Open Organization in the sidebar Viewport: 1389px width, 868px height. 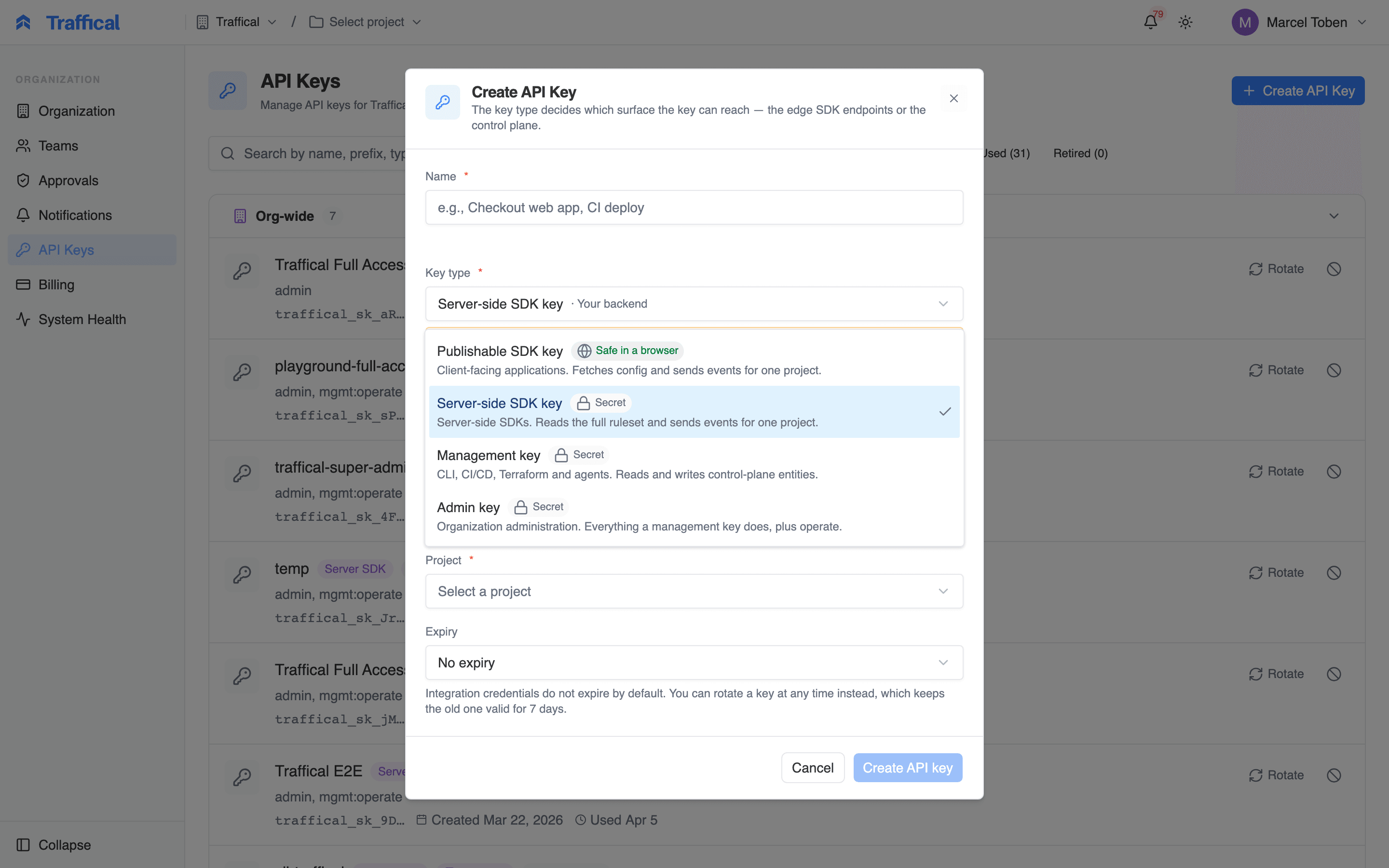[92, 111]
